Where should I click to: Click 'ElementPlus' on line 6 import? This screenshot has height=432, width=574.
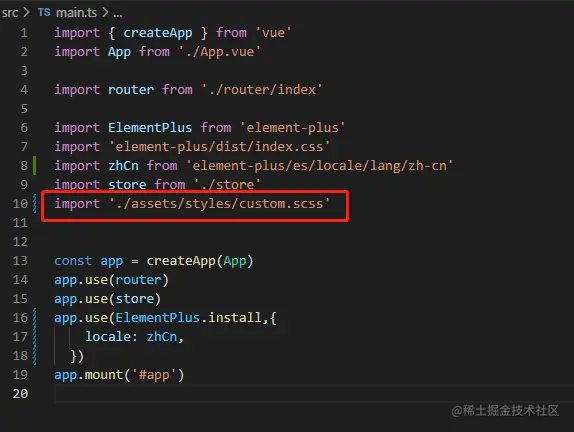tap(150, 127)
